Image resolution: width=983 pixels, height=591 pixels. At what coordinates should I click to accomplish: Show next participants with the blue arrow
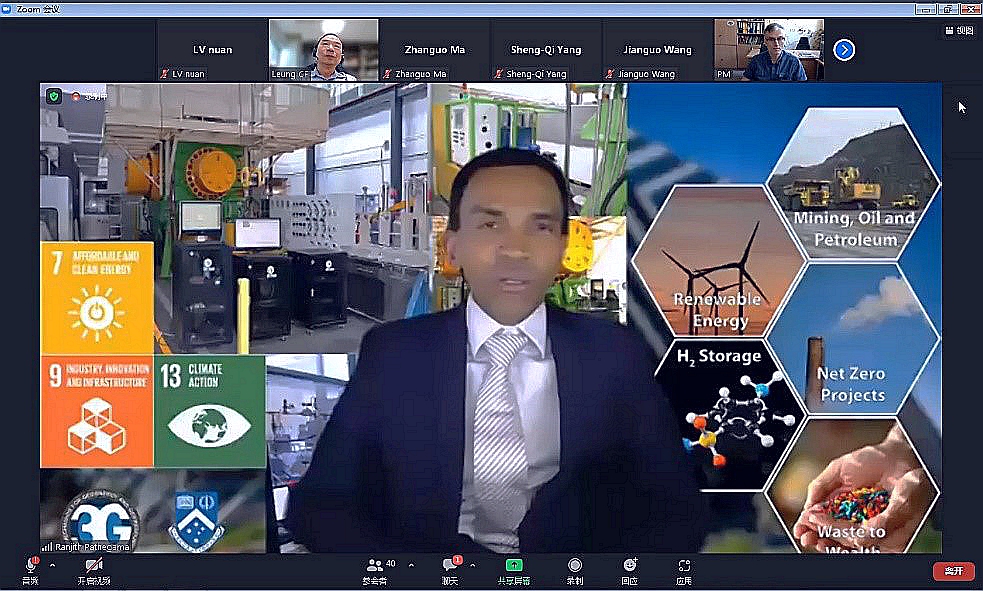coord(844,49)
